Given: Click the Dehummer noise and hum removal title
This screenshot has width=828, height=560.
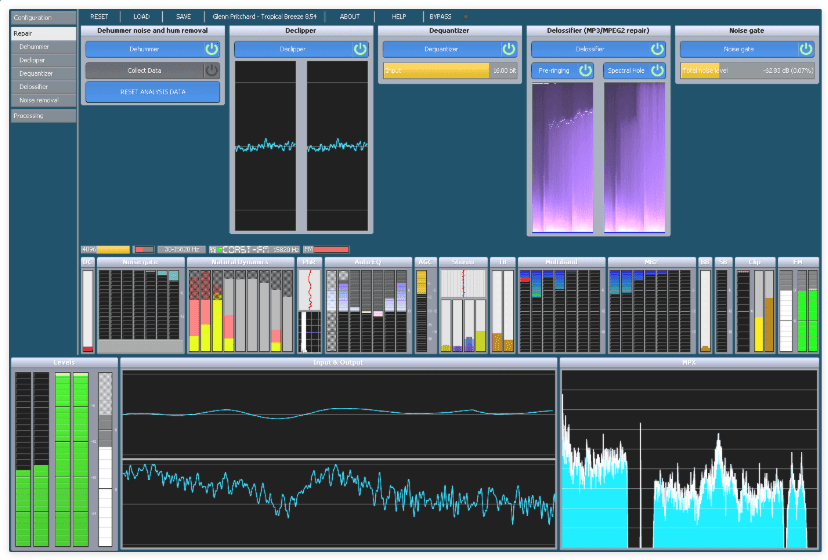Looking at the screenshot, I should click(153, 31).
